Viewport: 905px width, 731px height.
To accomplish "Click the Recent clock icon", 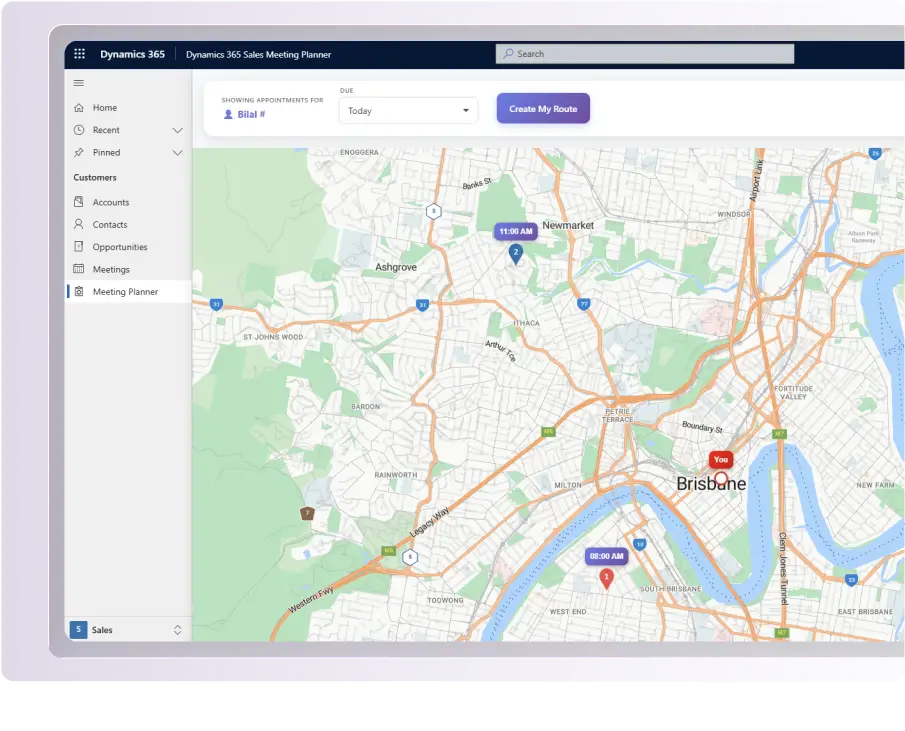I will click(79, 130).
